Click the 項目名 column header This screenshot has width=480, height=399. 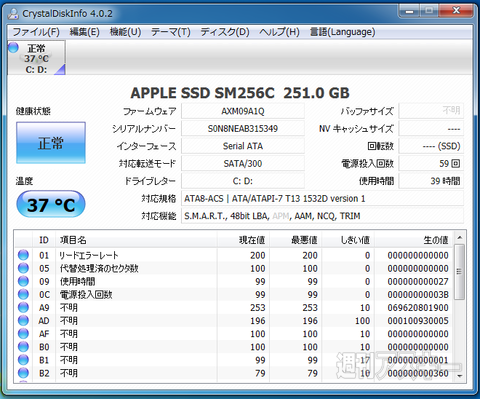(136, 240)
